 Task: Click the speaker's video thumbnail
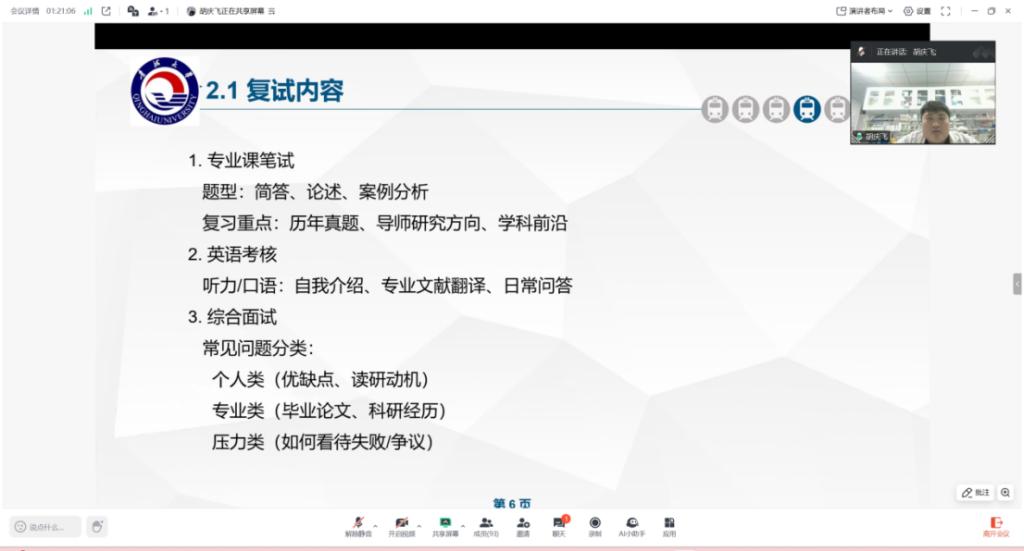point(922,101)
